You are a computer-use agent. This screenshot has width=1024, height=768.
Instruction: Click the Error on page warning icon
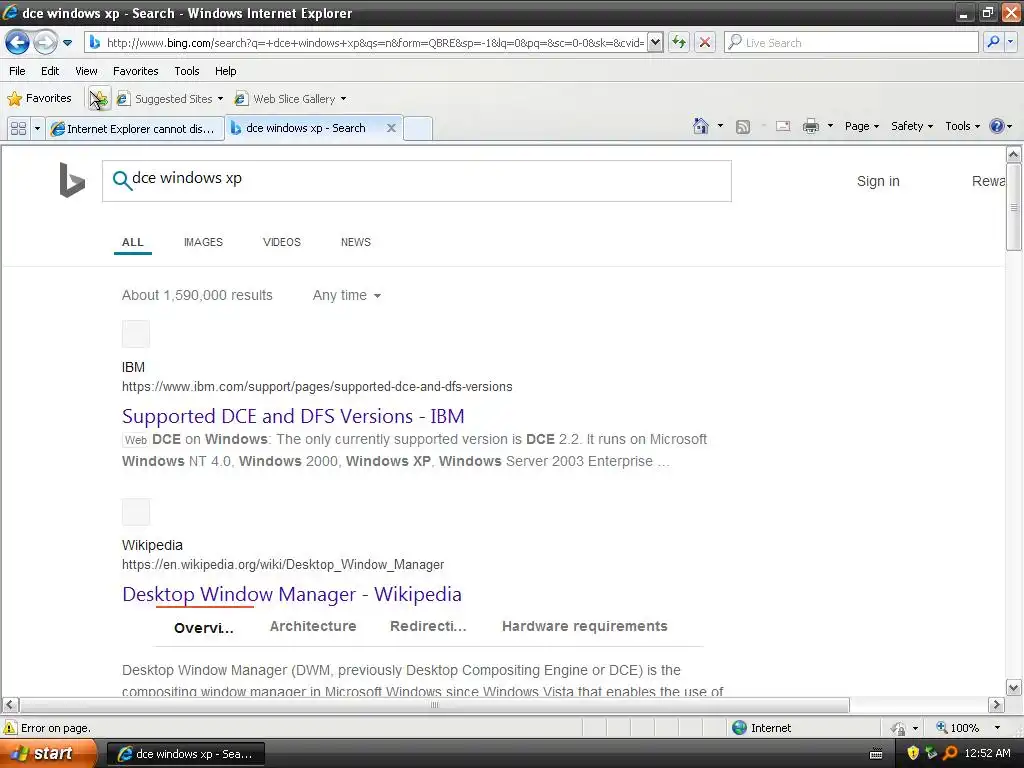pos(10,728)
